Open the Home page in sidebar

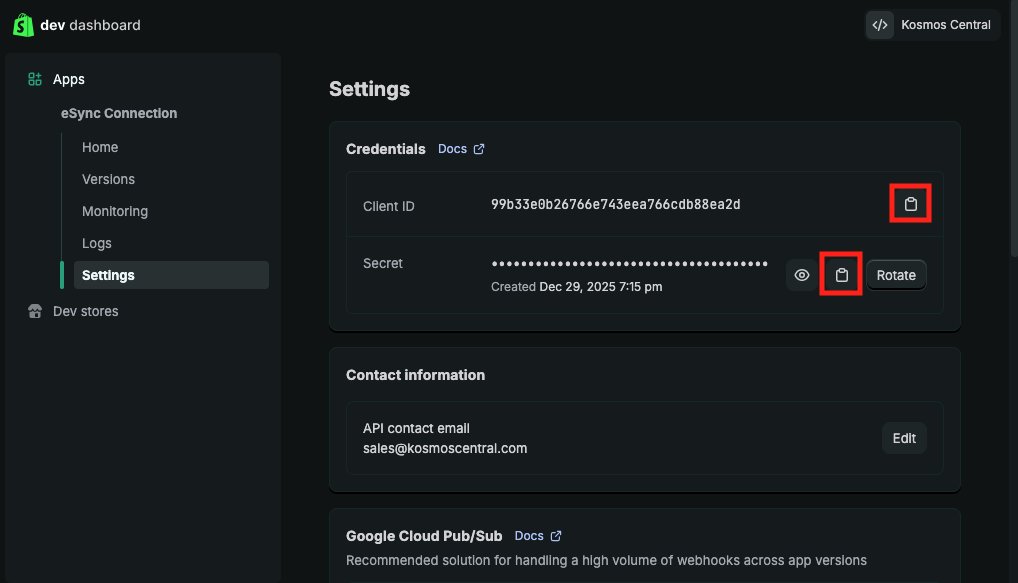click(x=100, y=147)
